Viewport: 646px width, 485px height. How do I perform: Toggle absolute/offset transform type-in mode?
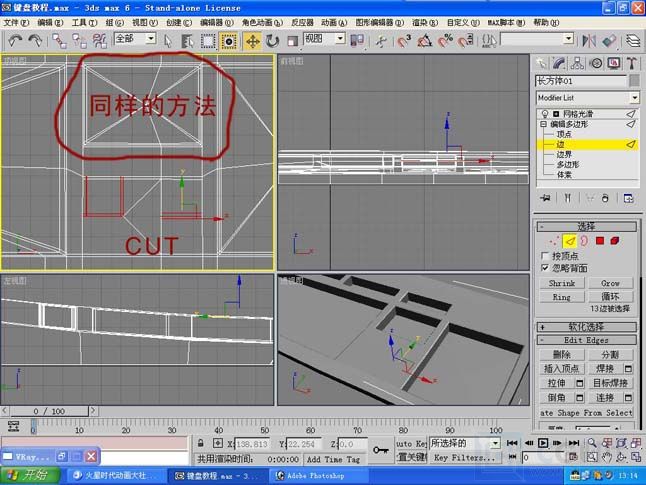[218, 443]
